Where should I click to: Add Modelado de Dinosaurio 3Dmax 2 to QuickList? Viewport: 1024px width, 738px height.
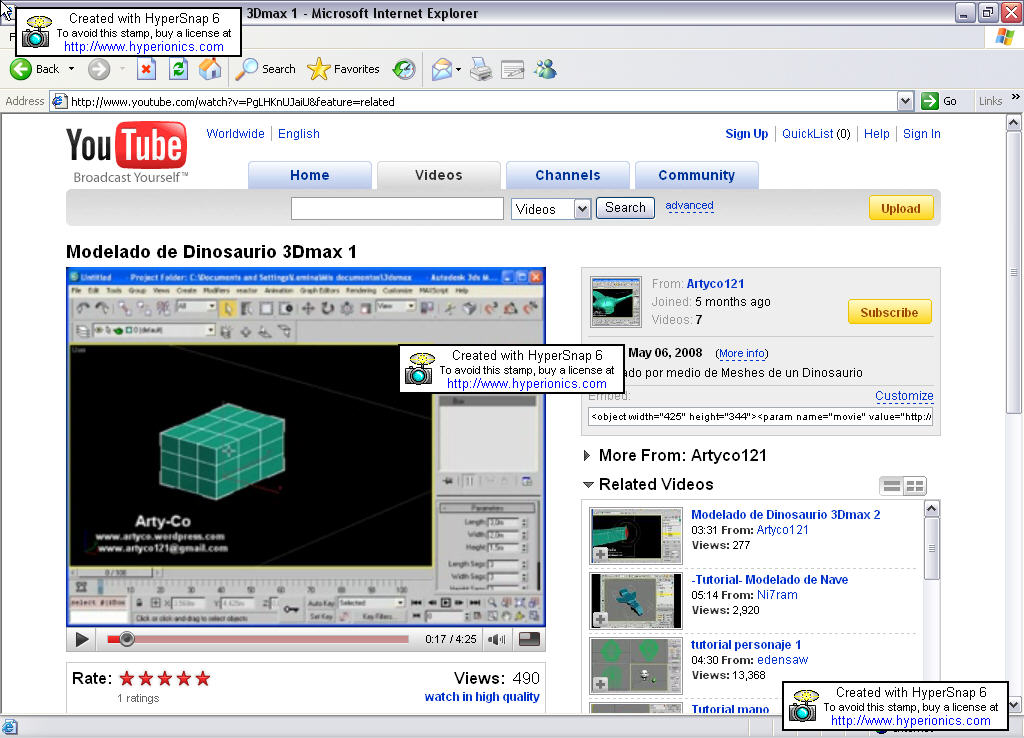(x=600, y=554)
